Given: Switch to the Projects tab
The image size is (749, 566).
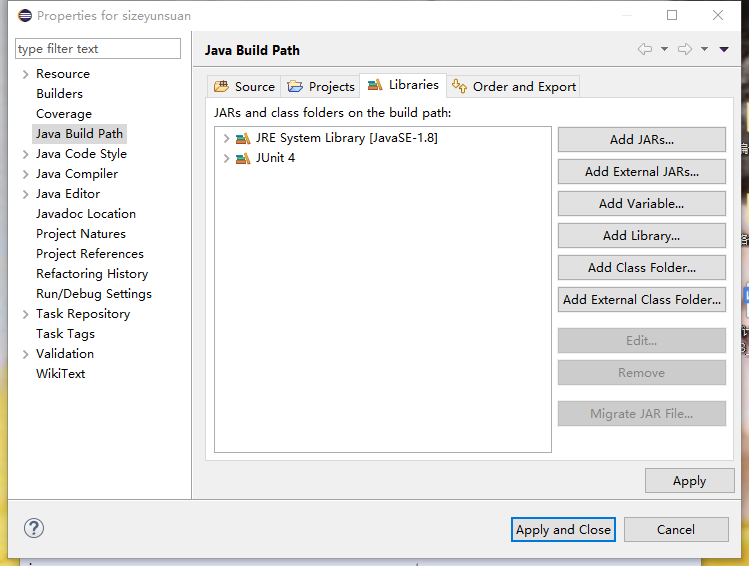Looking at the screenshot, I should 321,86.
